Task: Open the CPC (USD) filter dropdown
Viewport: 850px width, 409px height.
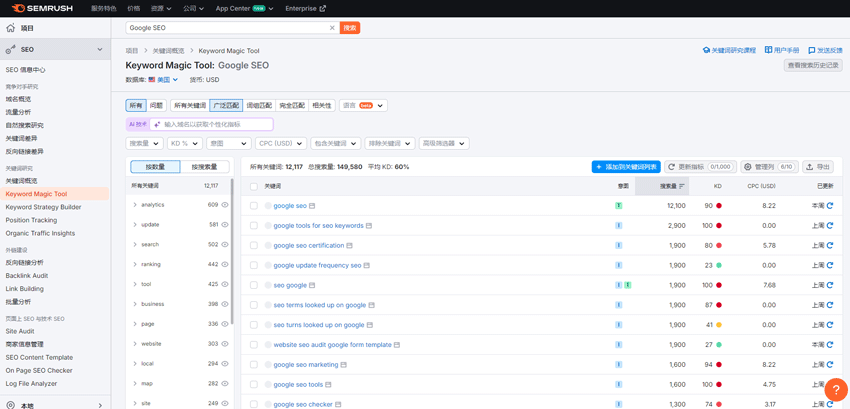Action: click(281, 143)
